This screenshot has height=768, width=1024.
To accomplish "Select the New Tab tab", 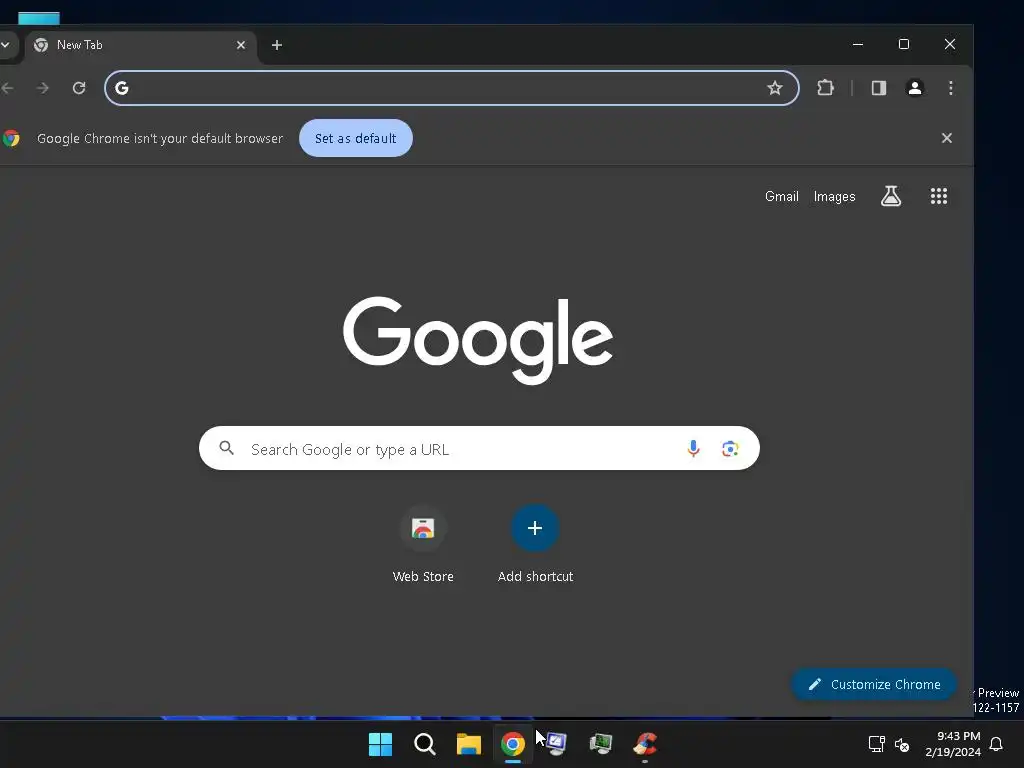I will (x=140, y=45).
